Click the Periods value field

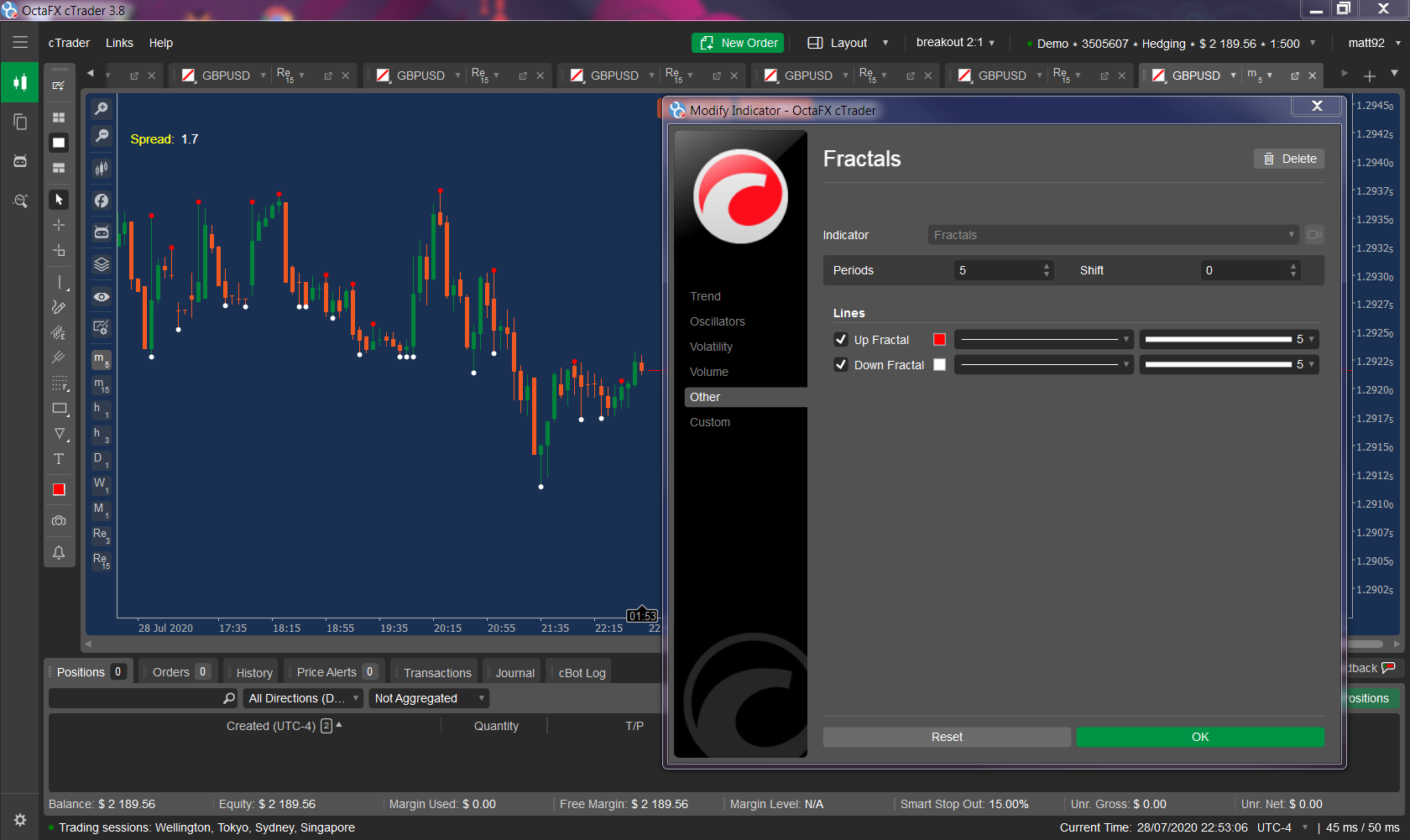click(x=1004, y=270)
